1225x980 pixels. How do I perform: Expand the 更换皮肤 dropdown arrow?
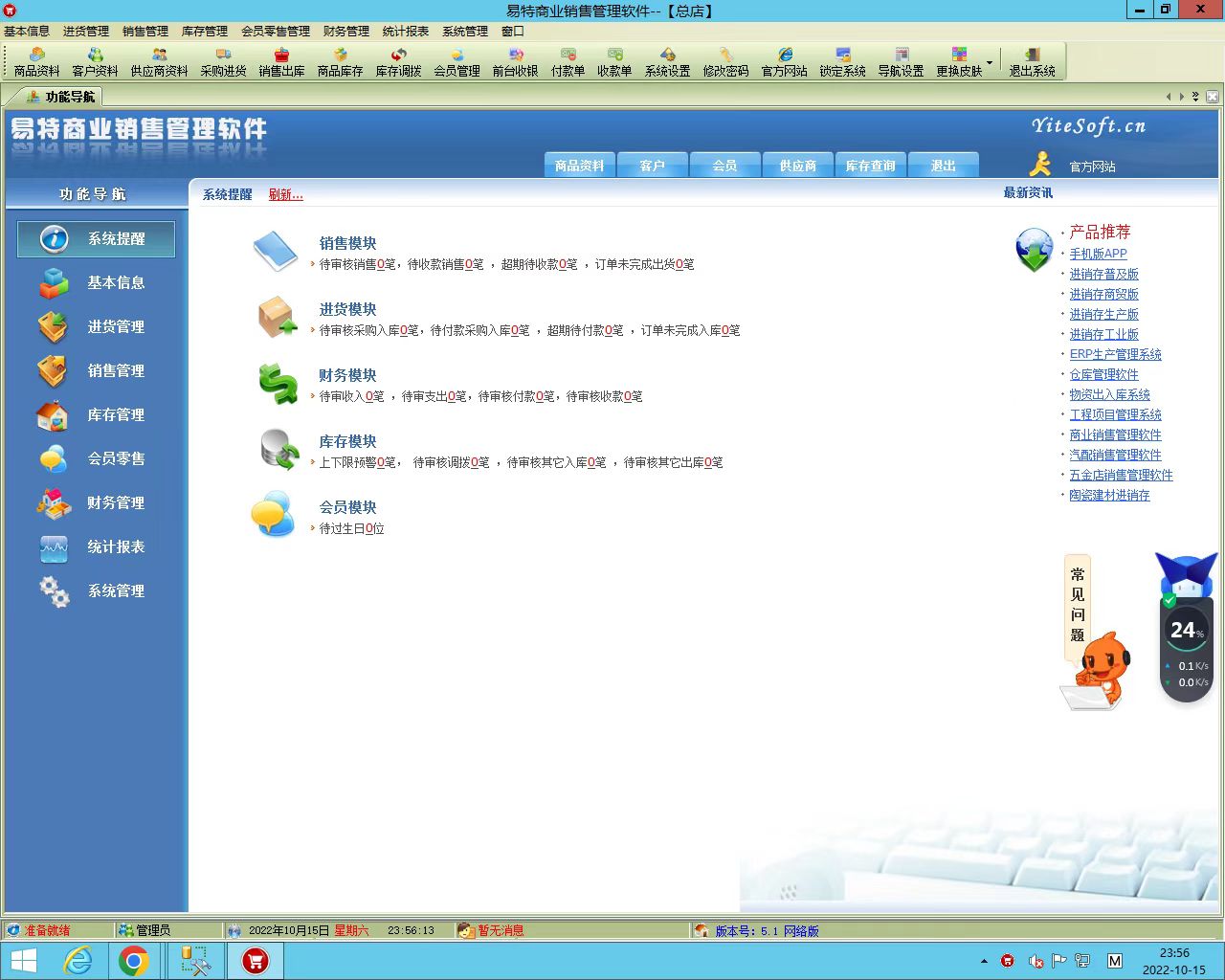pos(990,63)
